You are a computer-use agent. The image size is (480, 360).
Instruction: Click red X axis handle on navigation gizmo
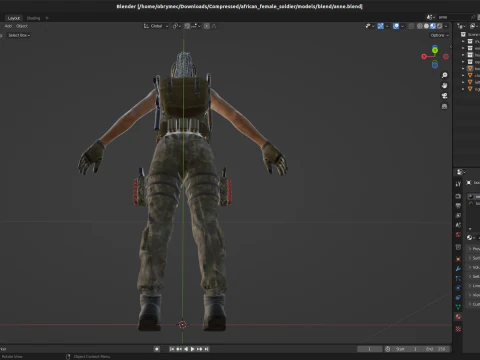tap(424, 57)
